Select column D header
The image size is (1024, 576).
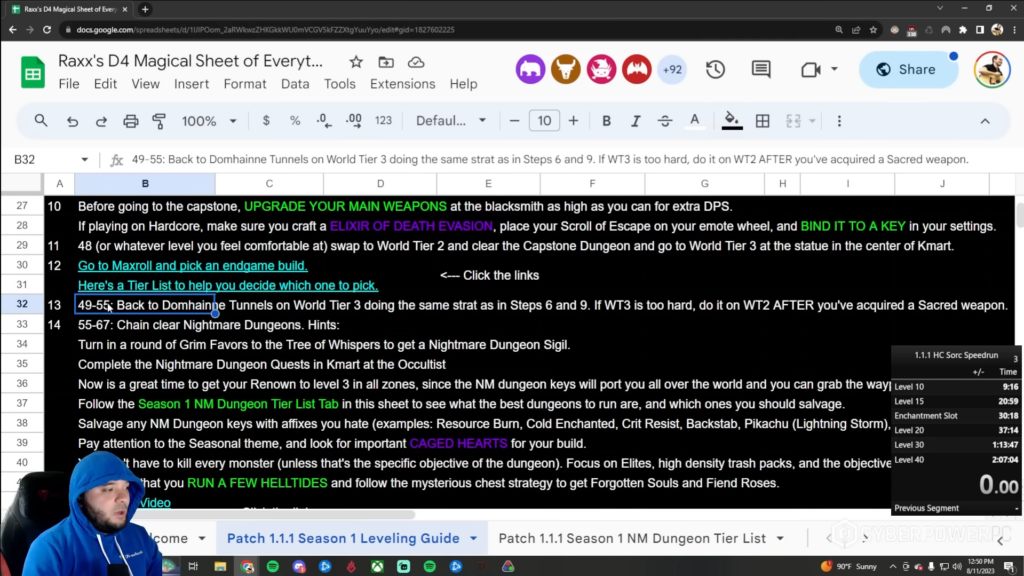[380, 184]
